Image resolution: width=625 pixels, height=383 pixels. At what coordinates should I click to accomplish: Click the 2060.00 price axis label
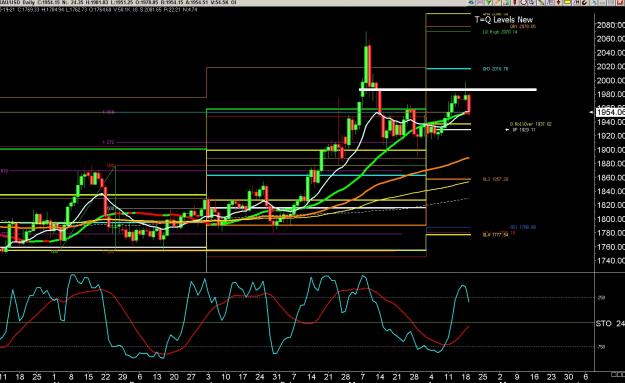point(610,39)
